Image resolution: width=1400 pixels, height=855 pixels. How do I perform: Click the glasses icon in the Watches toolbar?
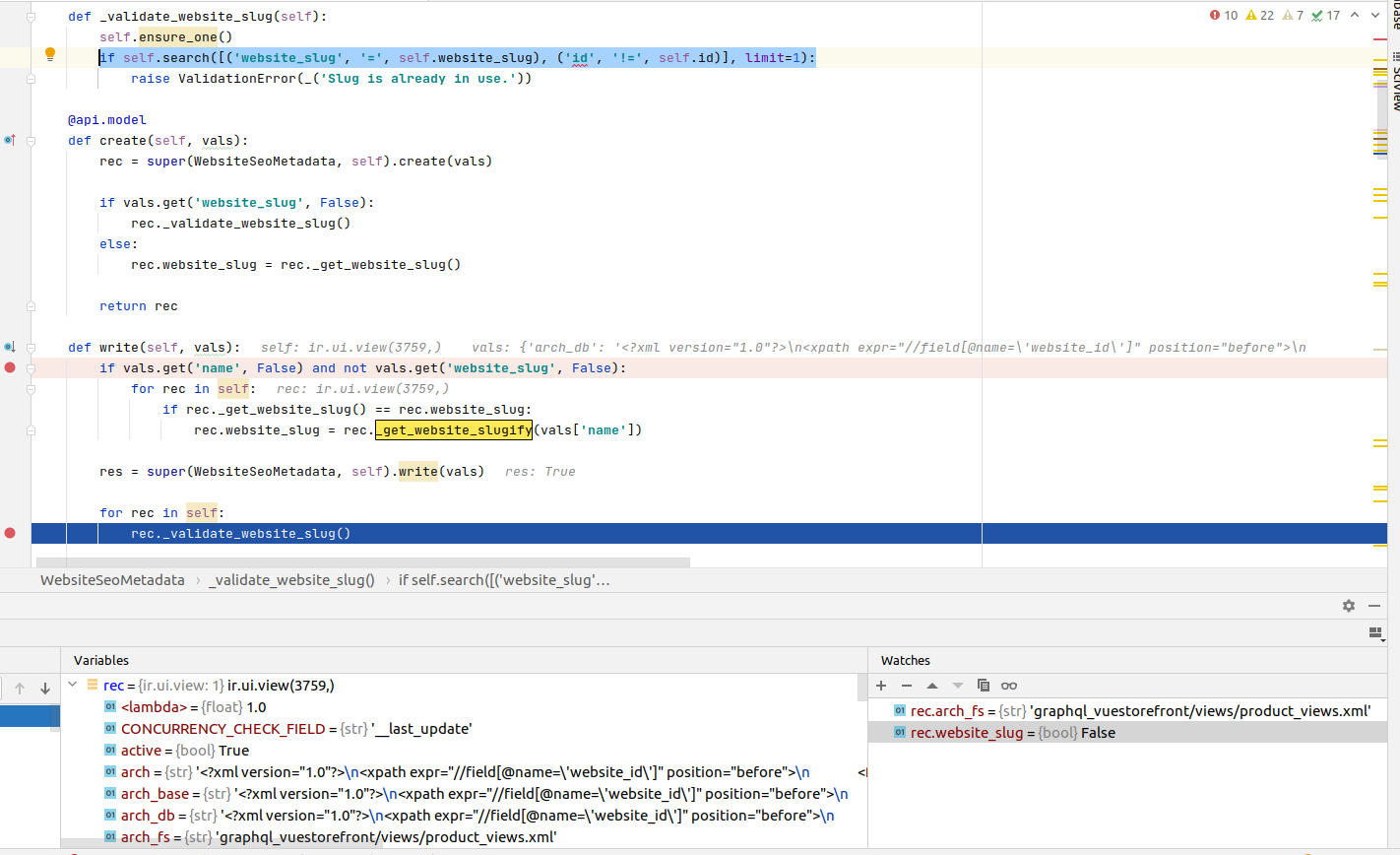point(1009,686)
